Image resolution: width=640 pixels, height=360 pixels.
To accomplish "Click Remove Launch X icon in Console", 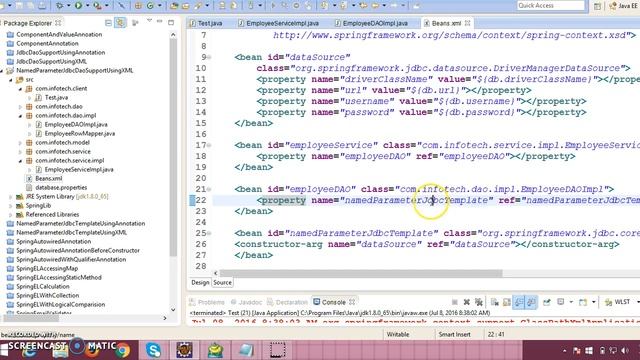I will click(x=467, y=302).
